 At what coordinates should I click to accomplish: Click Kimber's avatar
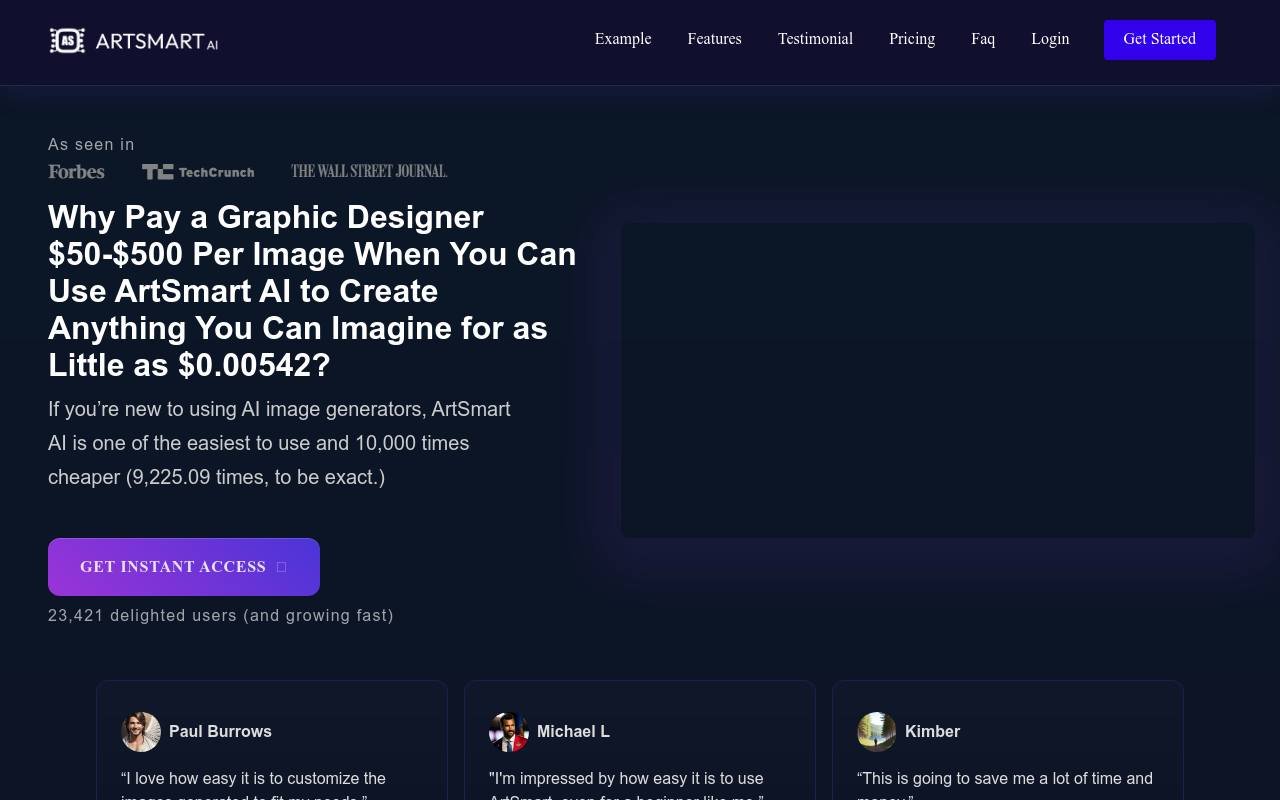pos(877,732)
